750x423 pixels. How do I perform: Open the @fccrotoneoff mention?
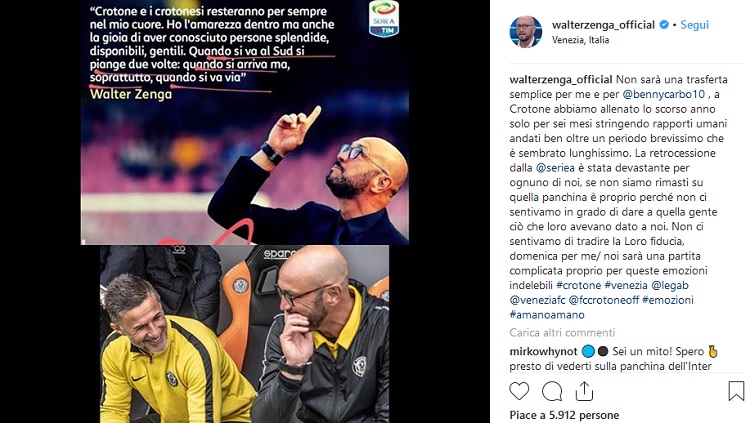(x=604, y=300)
